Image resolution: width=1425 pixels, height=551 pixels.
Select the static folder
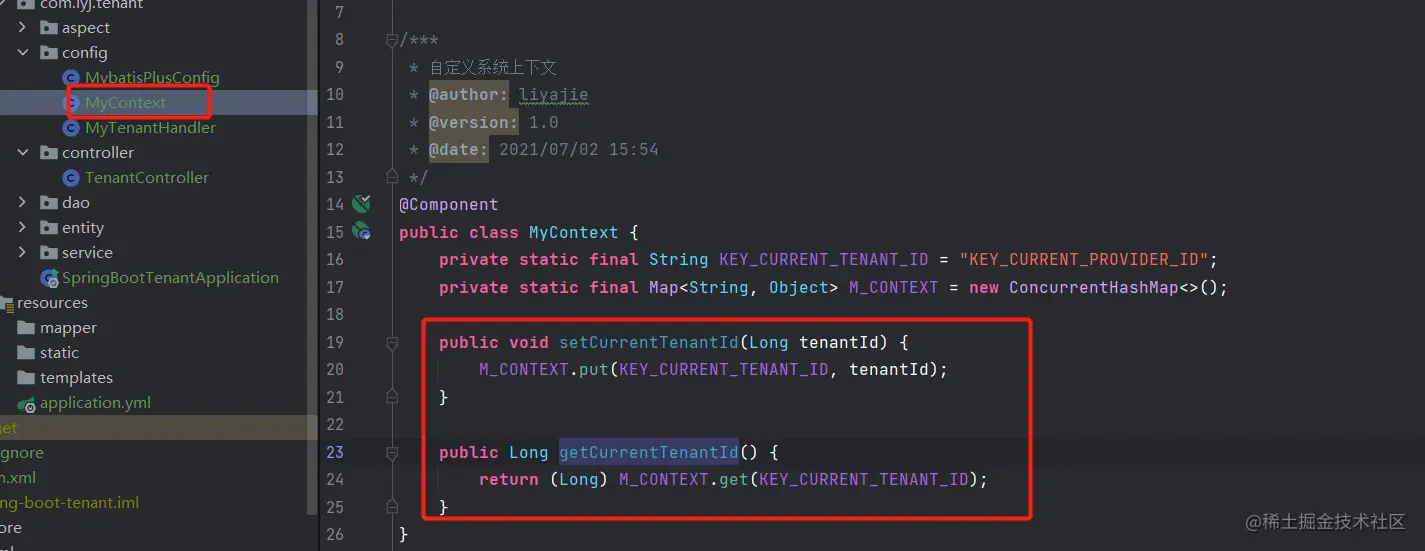pos(59,353)
